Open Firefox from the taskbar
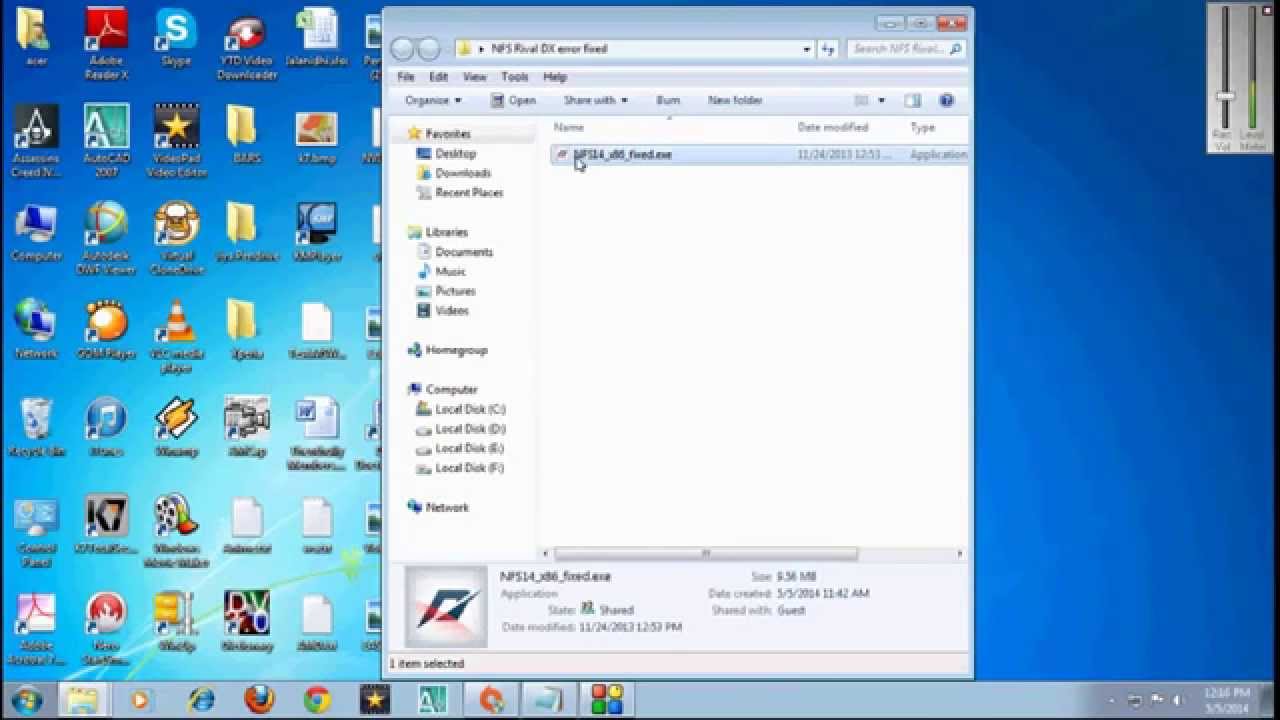This screenshot has height=720, width=1280. [x=260, y=699]
